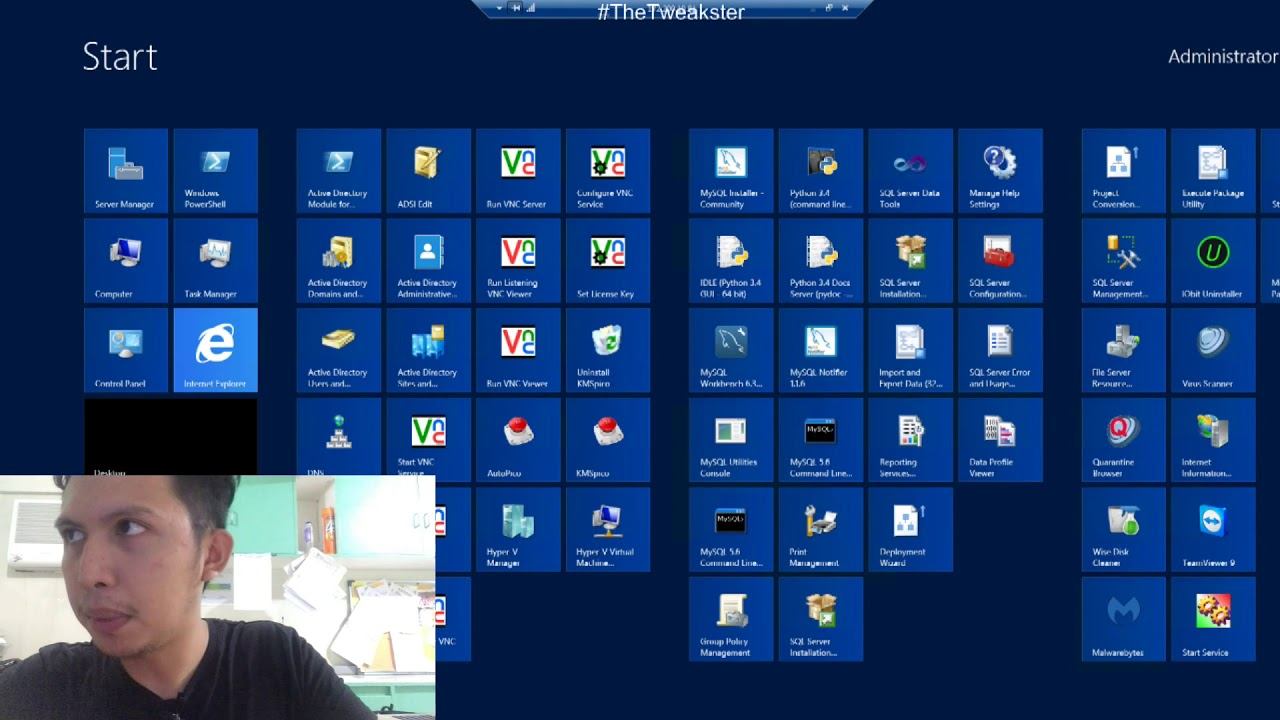
Task: Open Active Directory Domains and Trusts tile
Action: pyautogui.click(x=339, y=261)
